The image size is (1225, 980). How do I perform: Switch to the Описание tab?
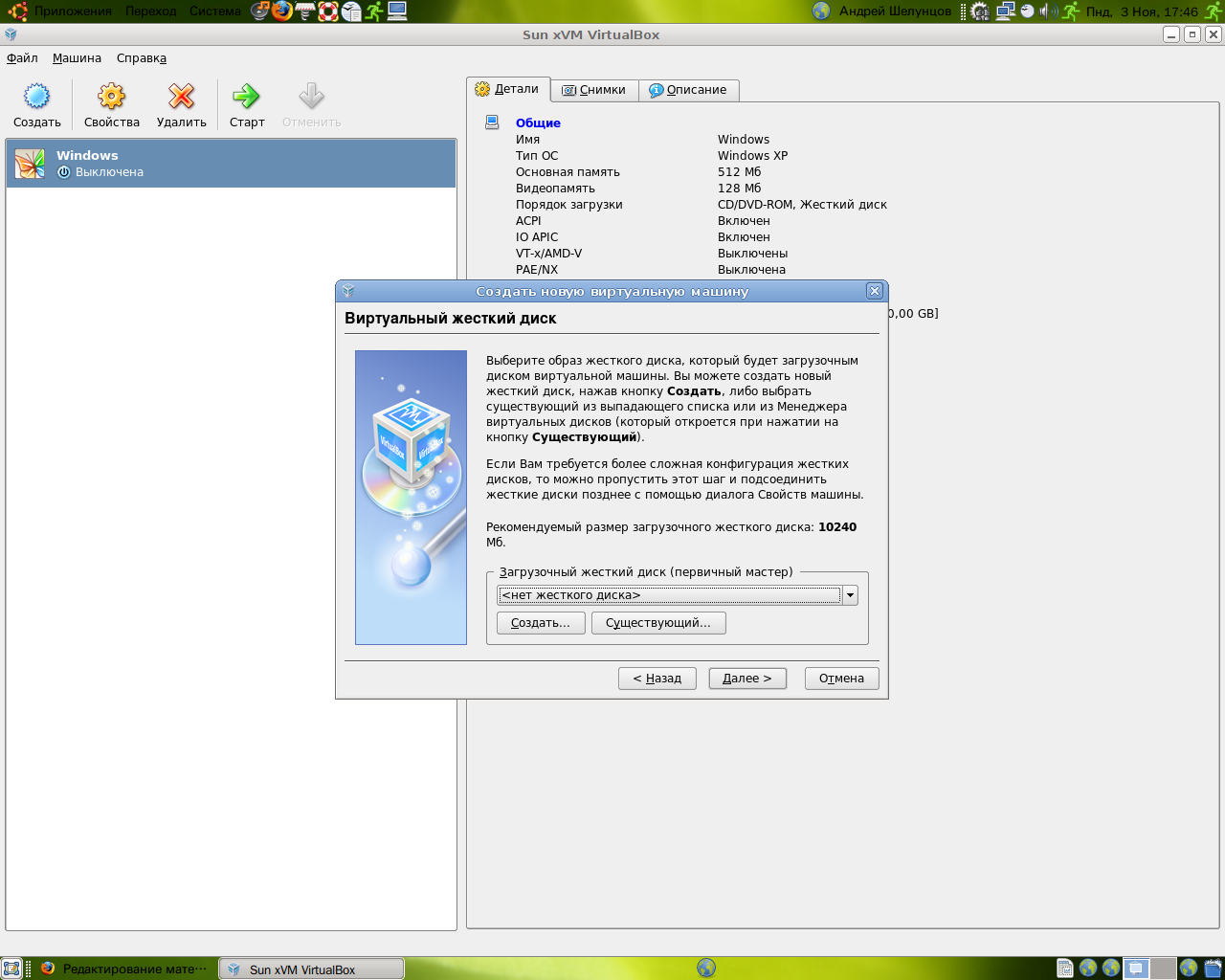point(688,90)
